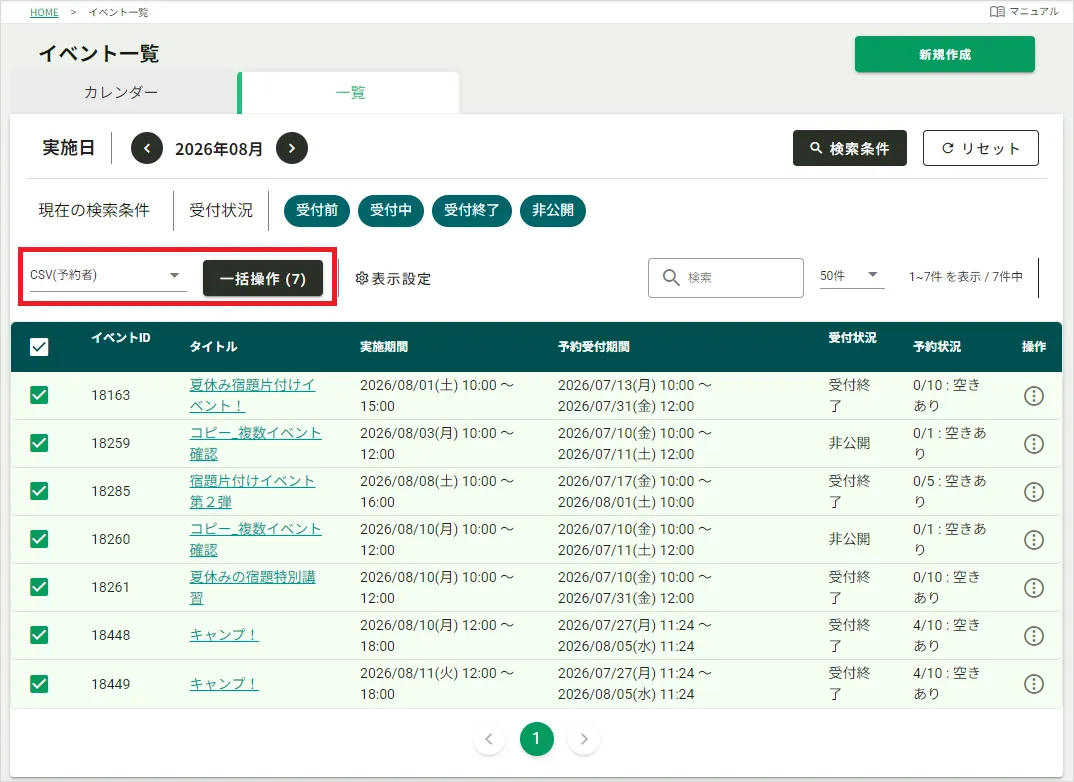Open the manual via book icon
This screenshot has width=1074, height=782.
click(997, 12)
